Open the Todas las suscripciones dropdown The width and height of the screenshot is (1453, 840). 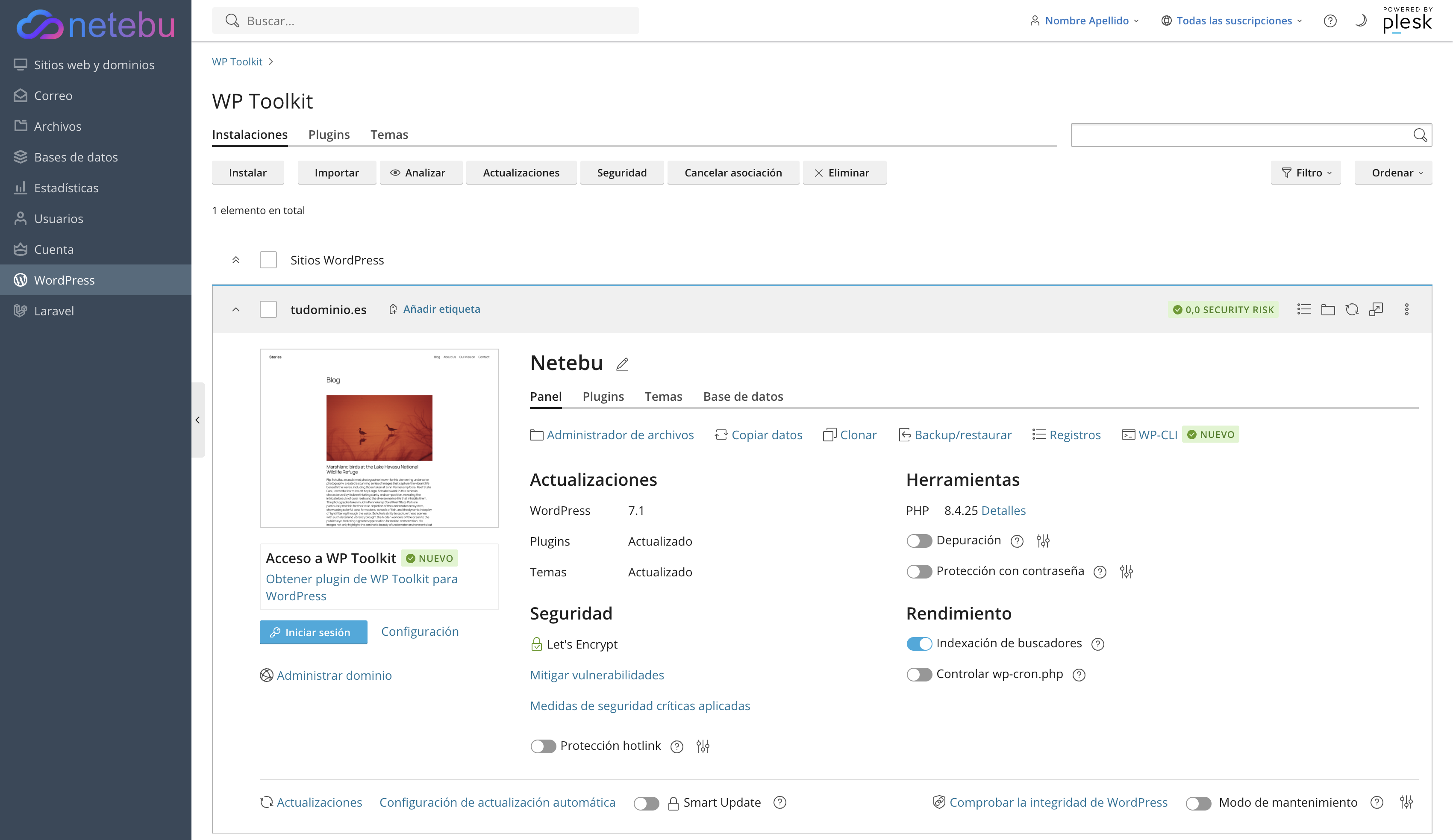click(x=1232, y=21)
